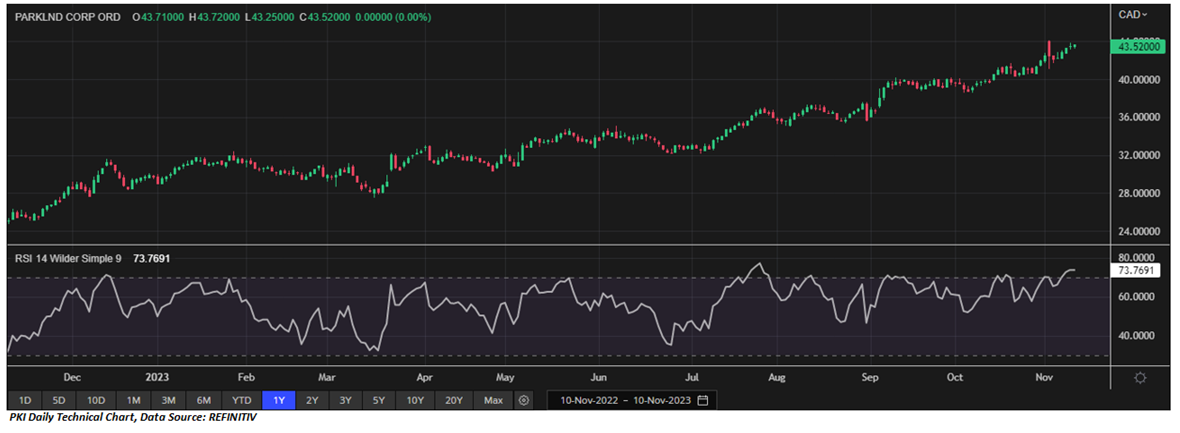Click the date range field 10-Nov-2022 – 10-Nov-2023
Screen dimensions: 1180x433
pos(625,400)
